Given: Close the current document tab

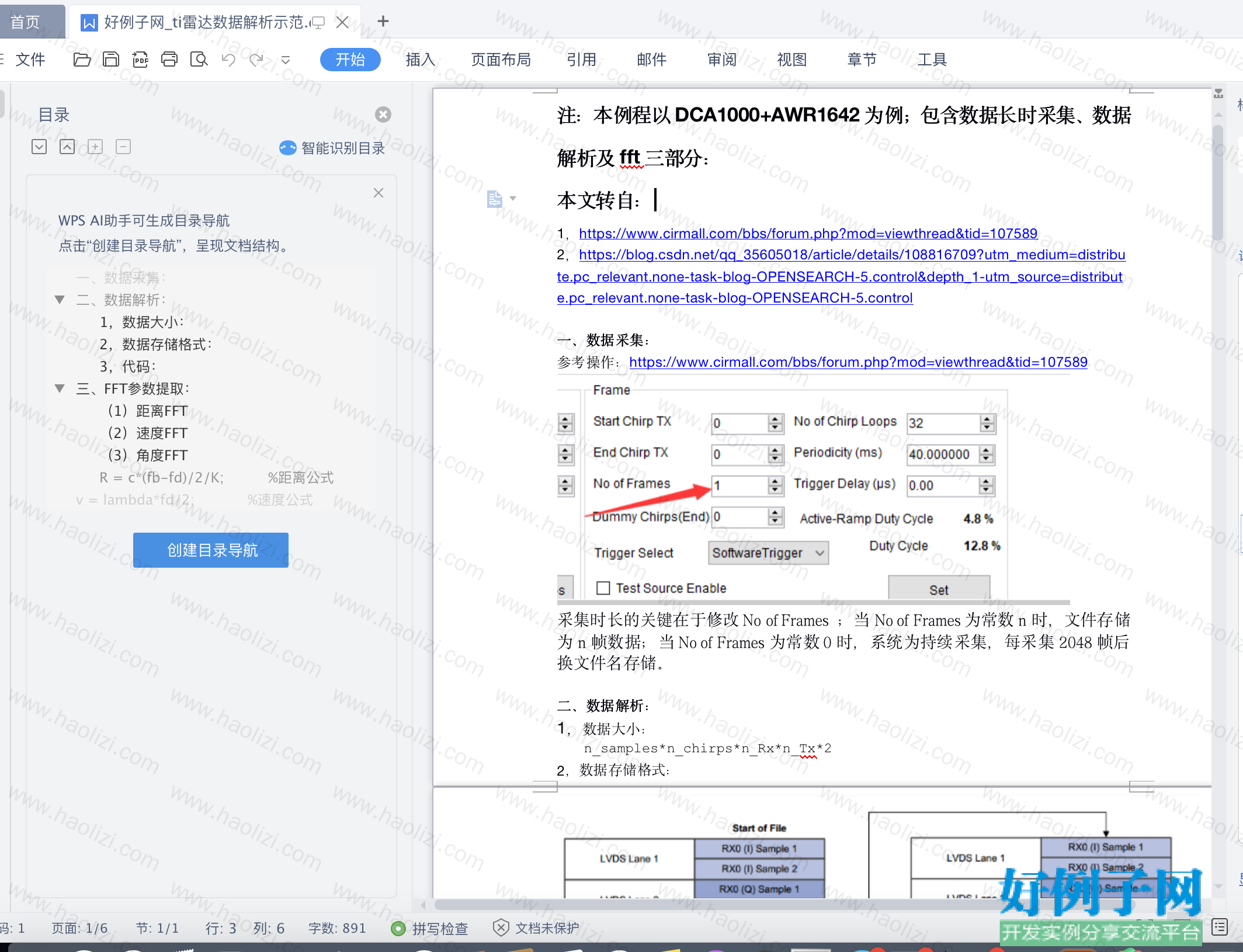Looking at the screenshot, I should pyautogui.click(x=342, y=22).
